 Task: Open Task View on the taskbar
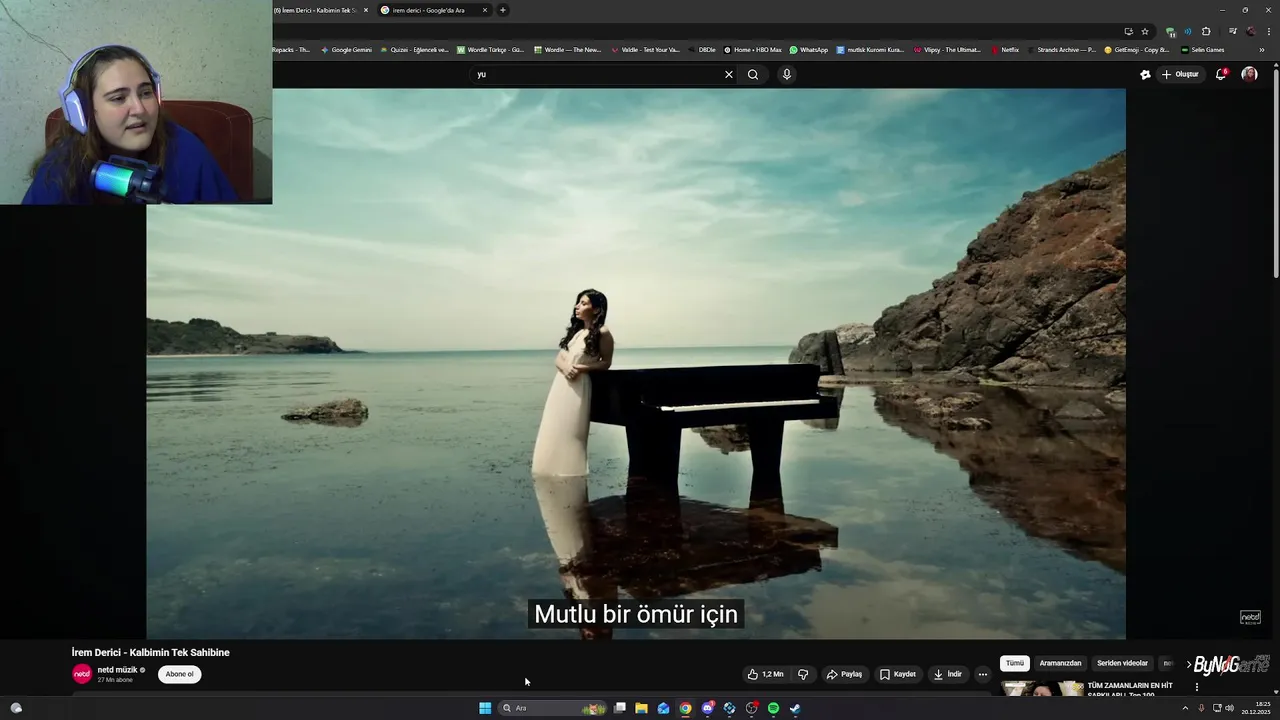click(x=620, y=708)
